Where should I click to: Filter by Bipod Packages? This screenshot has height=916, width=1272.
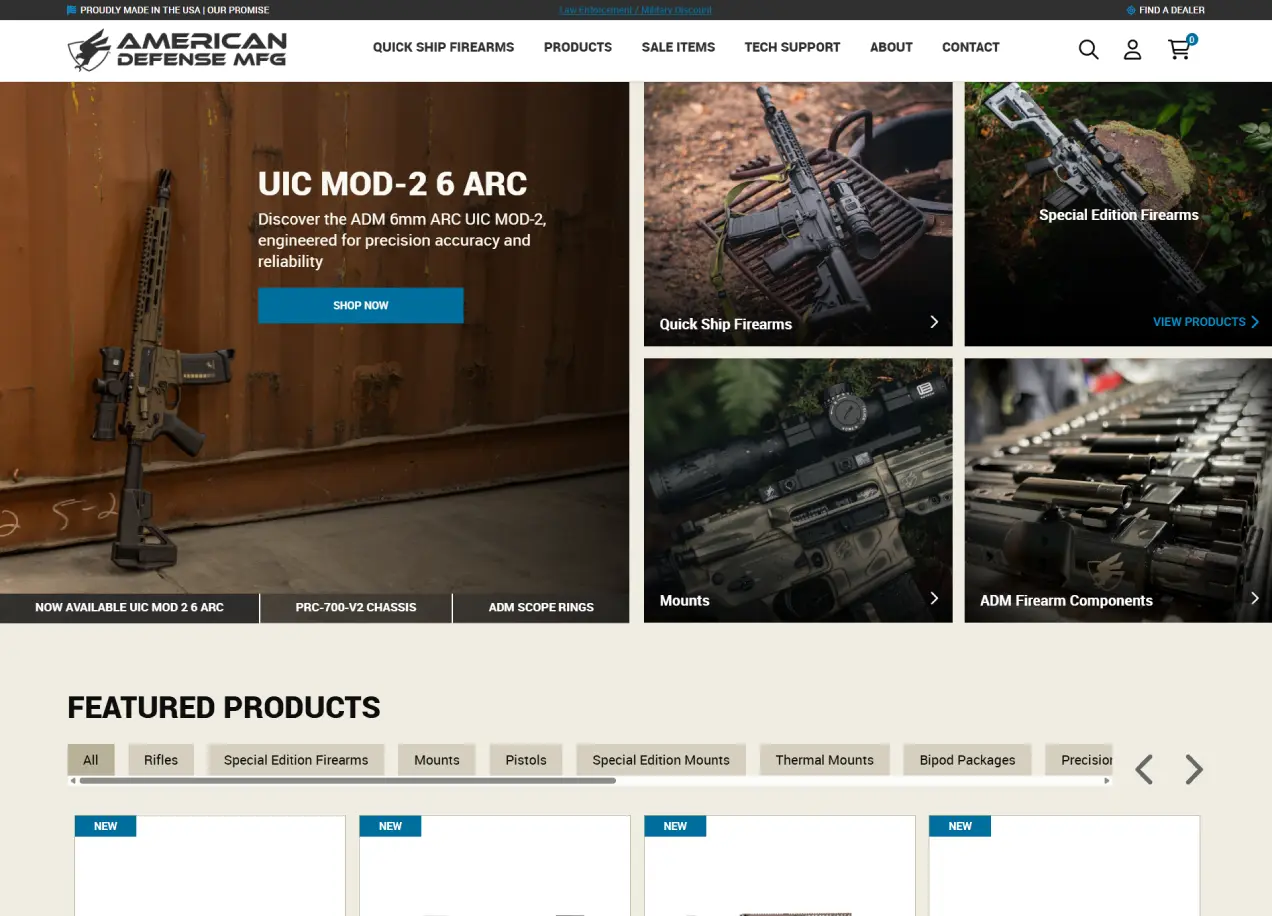(x=968, y=760)
